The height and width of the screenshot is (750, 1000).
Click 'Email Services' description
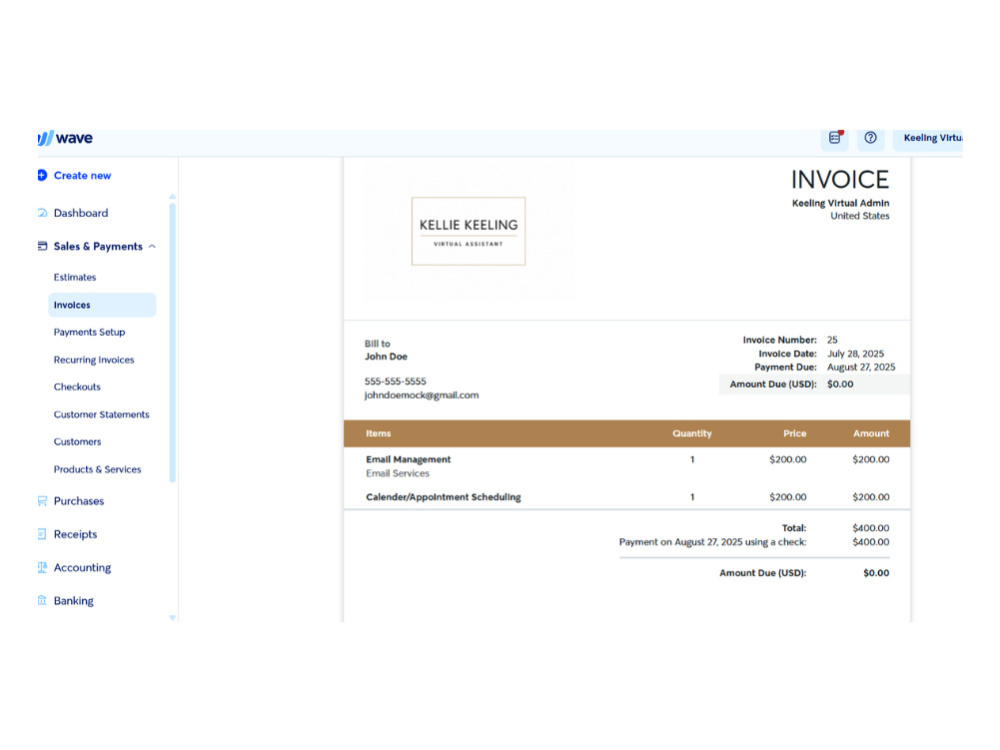click(397, 473)
